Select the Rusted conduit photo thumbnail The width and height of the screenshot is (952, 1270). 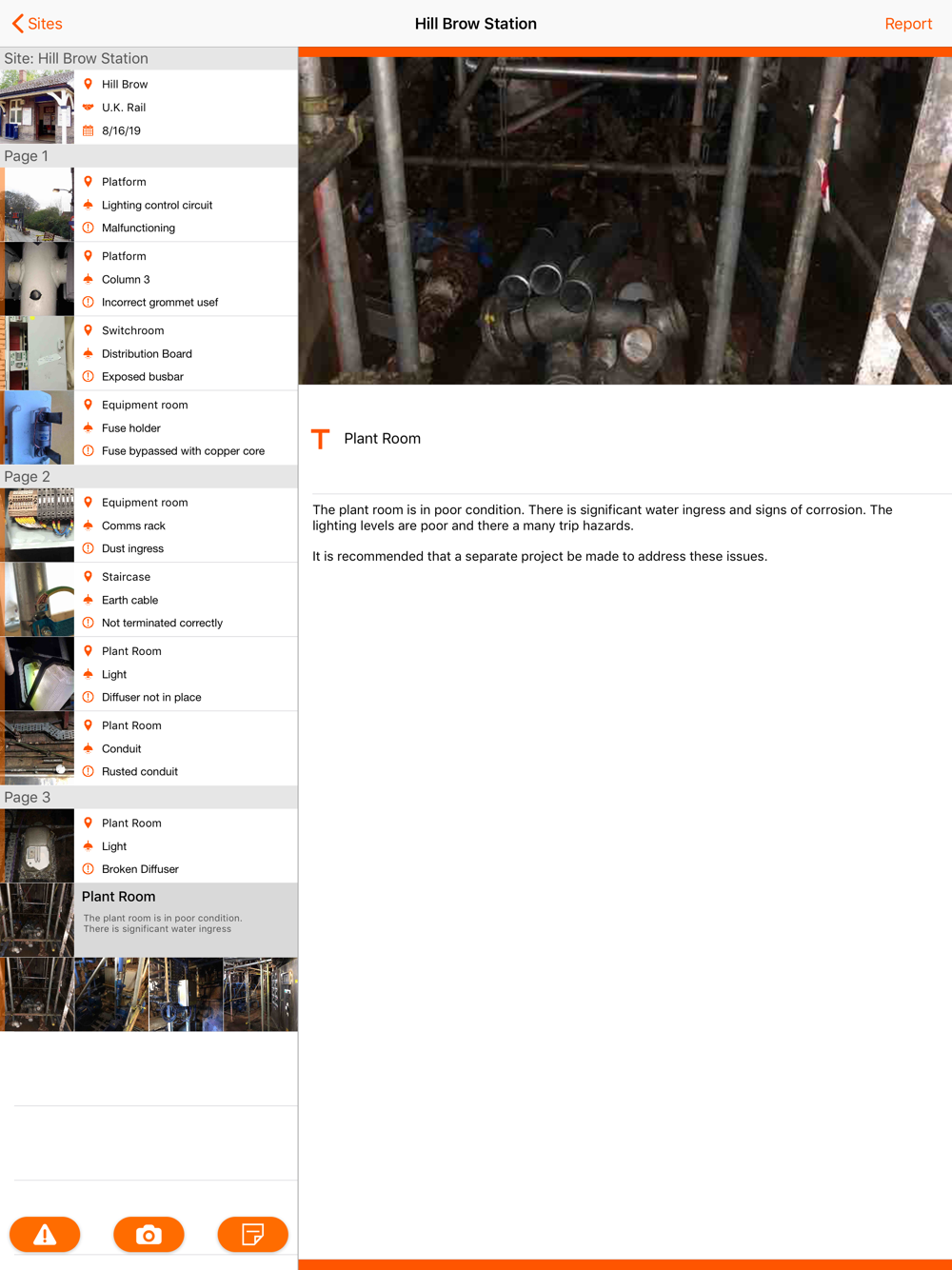[x=37, y=748]
